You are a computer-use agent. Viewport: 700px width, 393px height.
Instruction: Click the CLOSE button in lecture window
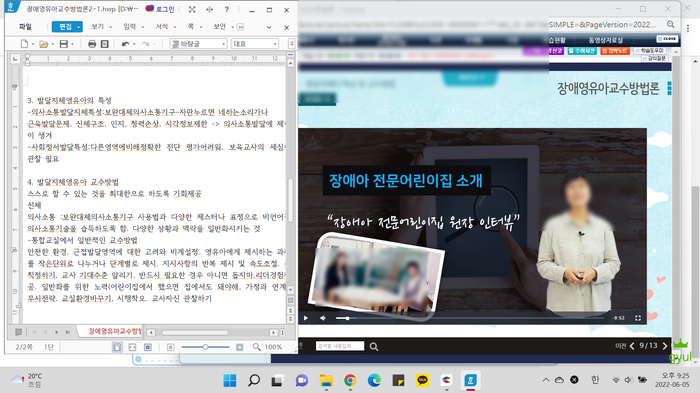[x=667, y=39]
